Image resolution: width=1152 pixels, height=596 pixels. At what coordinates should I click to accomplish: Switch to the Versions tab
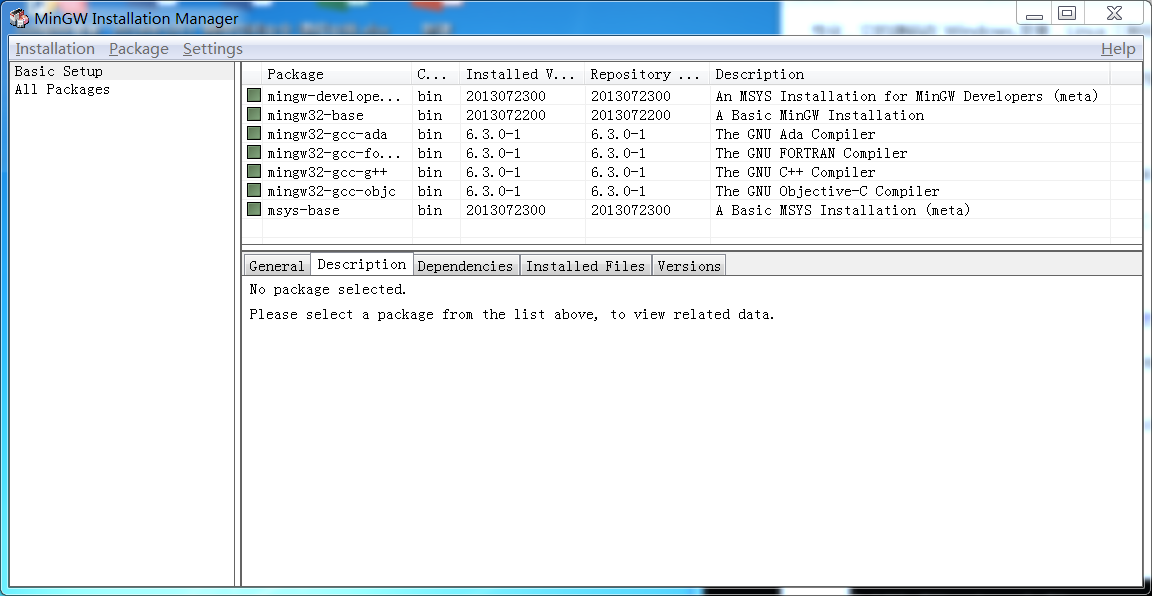tap(689, 266)
